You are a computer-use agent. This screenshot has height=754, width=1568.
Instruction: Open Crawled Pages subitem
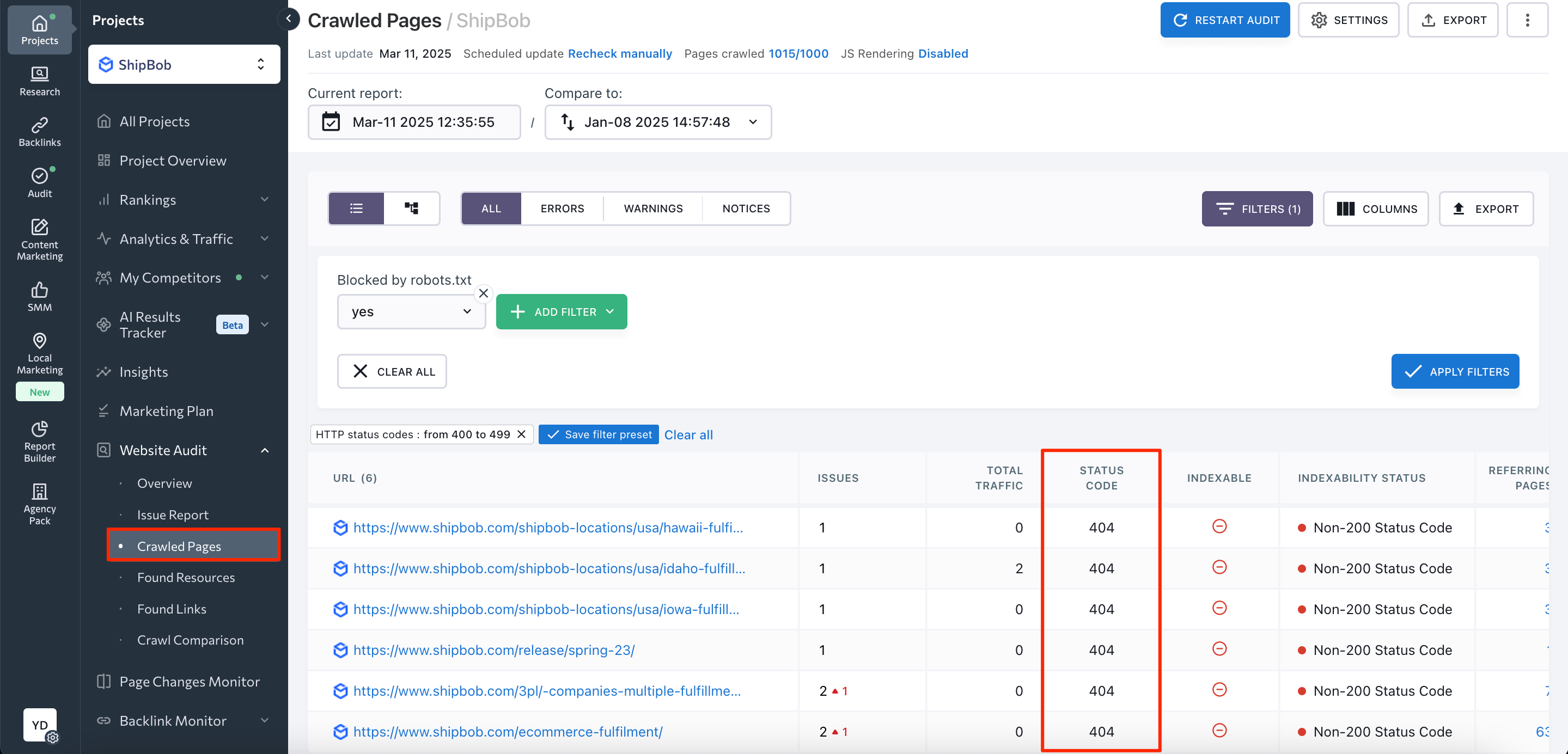click(193, 545)
